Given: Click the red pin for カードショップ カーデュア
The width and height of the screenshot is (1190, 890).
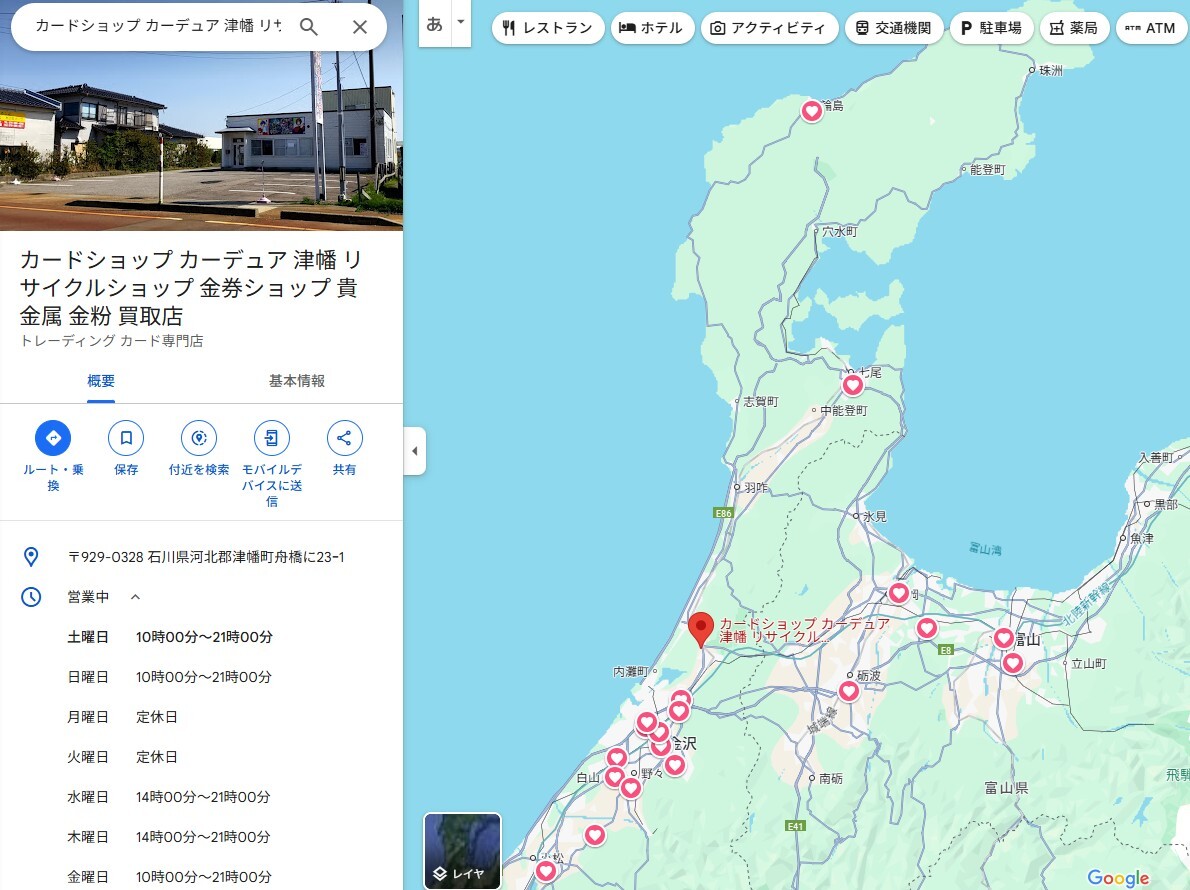Looking at the screenshot, I should tap(700, 629).
